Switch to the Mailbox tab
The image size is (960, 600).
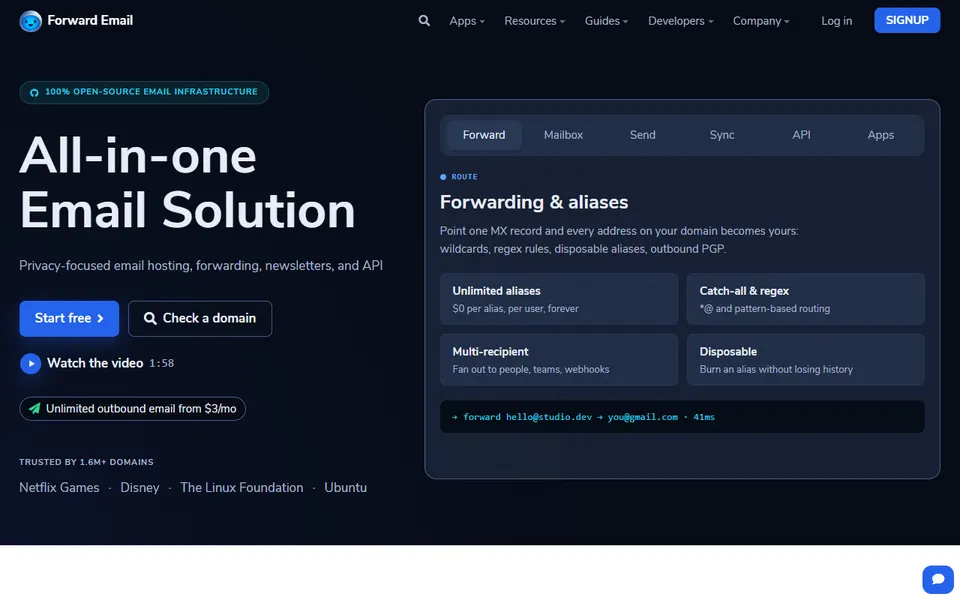pos(563,135)
